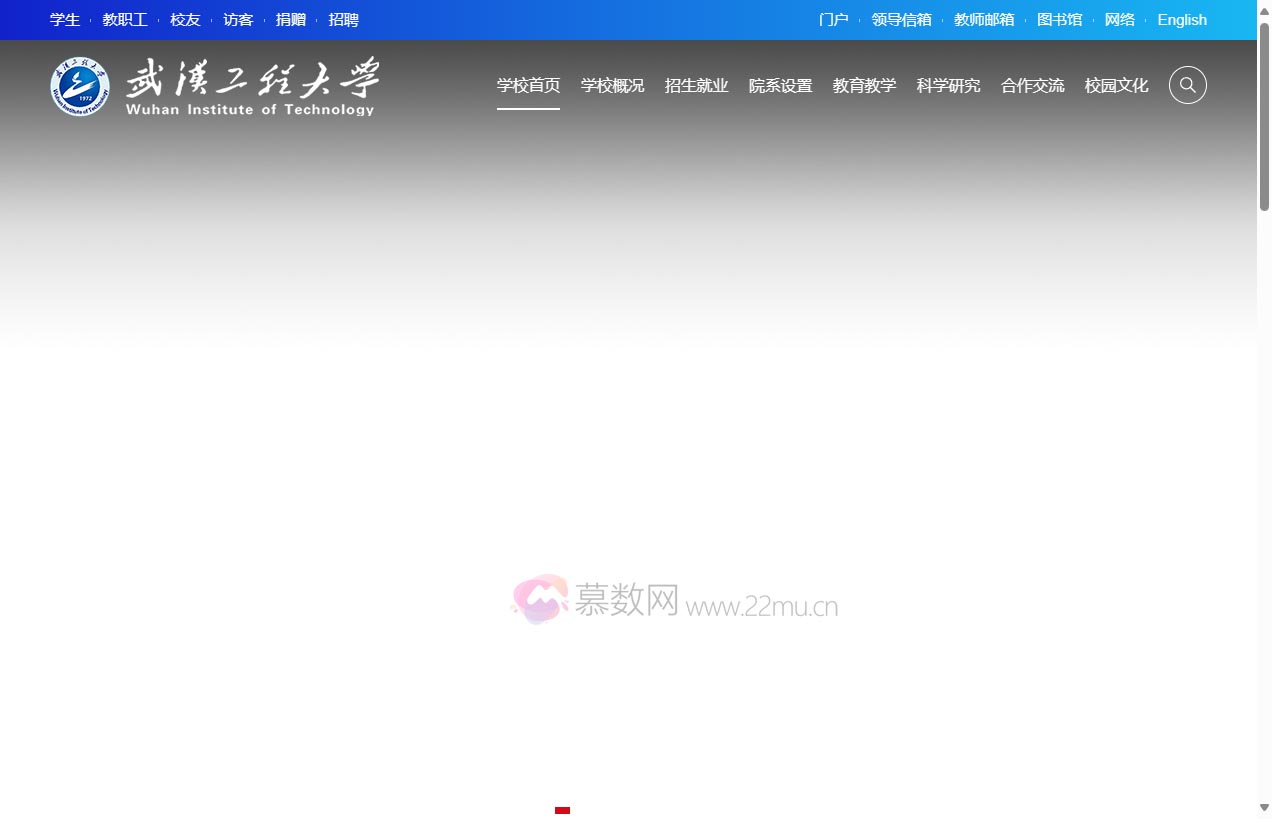The height and width of the screenshot is (819, 1272).
Task: Open the 招聘 link
Action: [343, 20]
